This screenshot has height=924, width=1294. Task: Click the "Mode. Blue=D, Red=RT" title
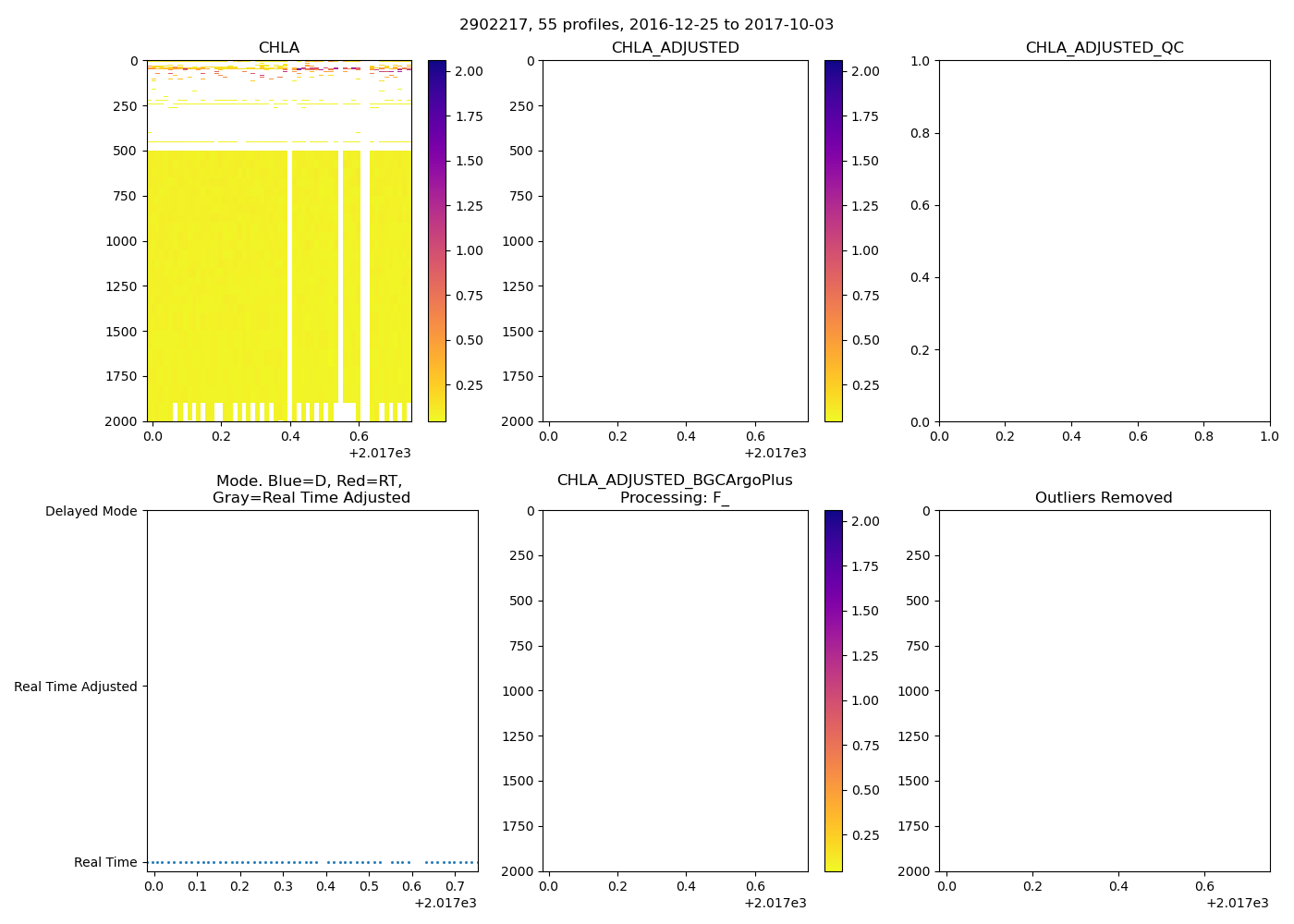[311, 489]
